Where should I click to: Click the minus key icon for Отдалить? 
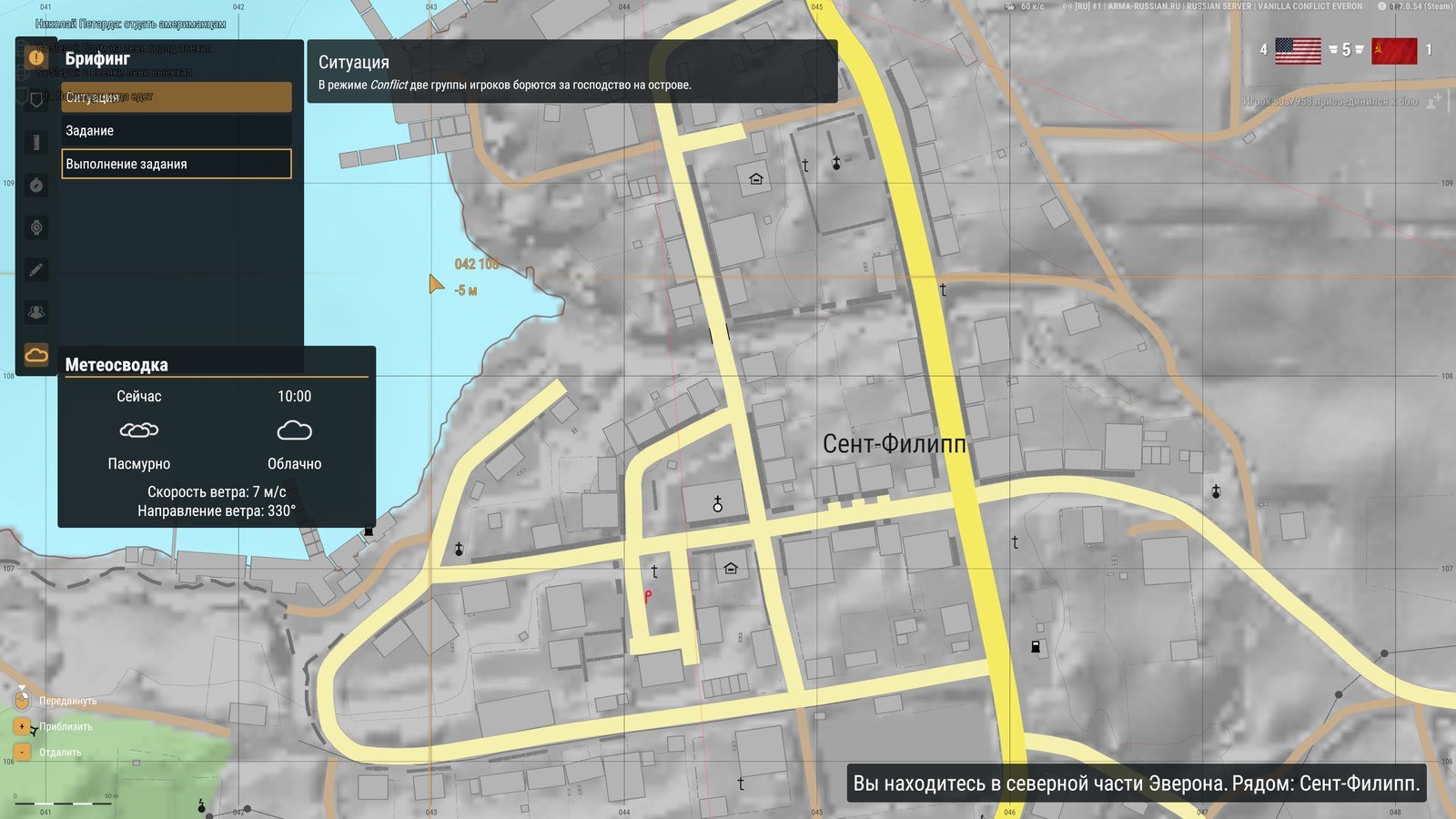pyautogui.click(x=22, y=752)
